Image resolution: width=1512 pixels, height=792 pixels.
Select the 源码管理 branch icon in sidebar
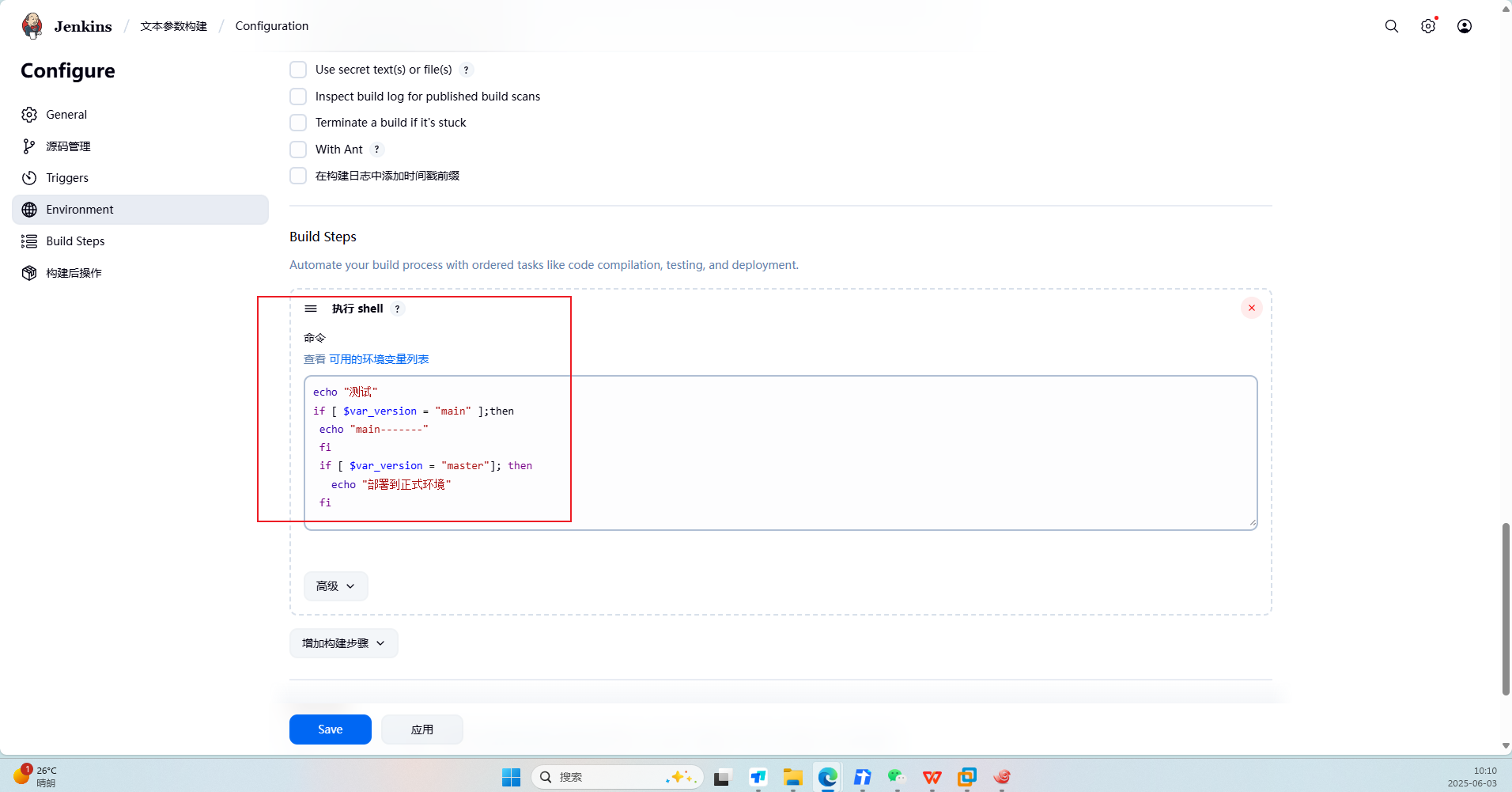click(x=28, y=146)
